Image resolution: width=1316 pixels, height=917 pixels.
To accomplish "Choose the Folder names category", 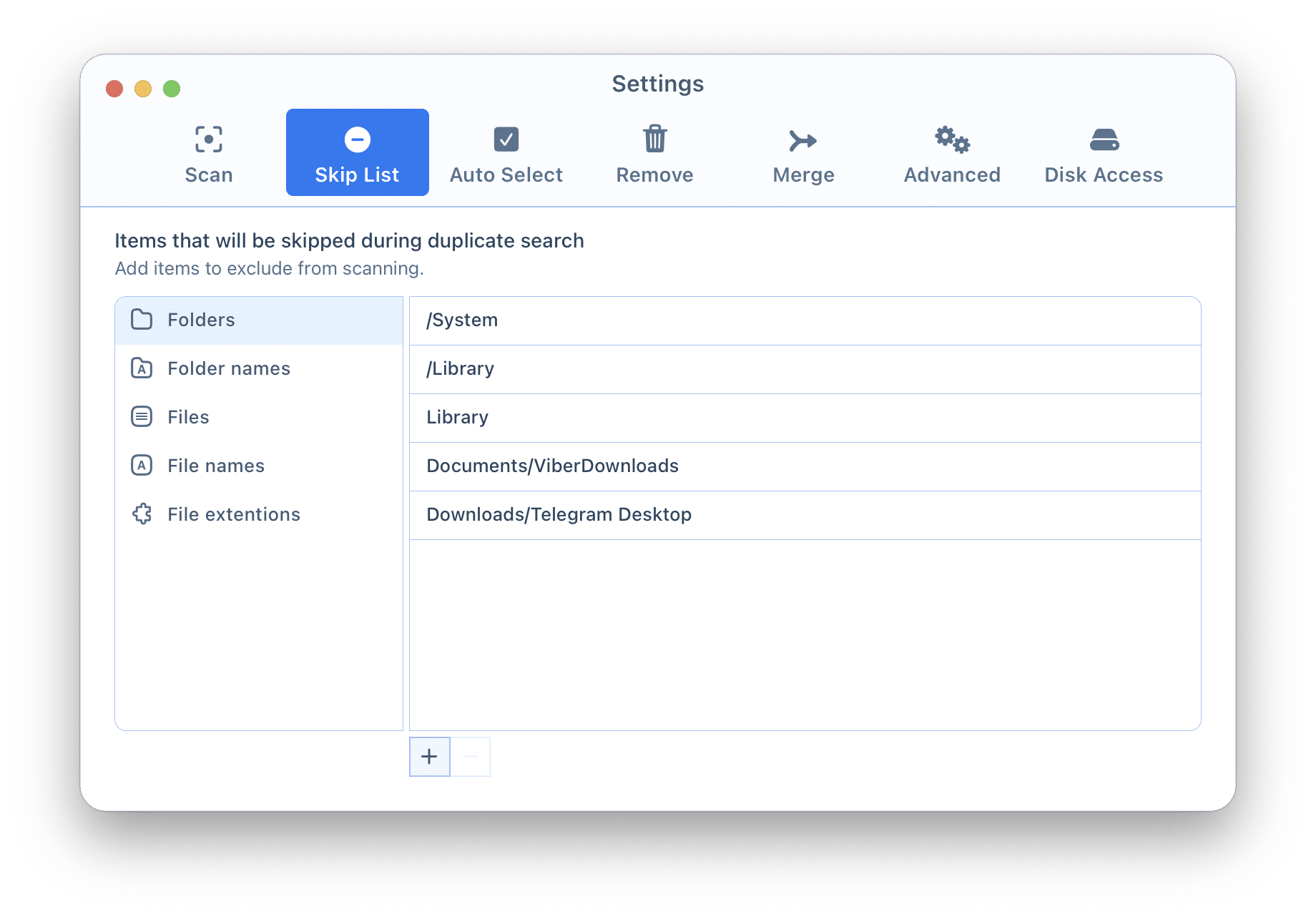I will click(x=229, y=368).
